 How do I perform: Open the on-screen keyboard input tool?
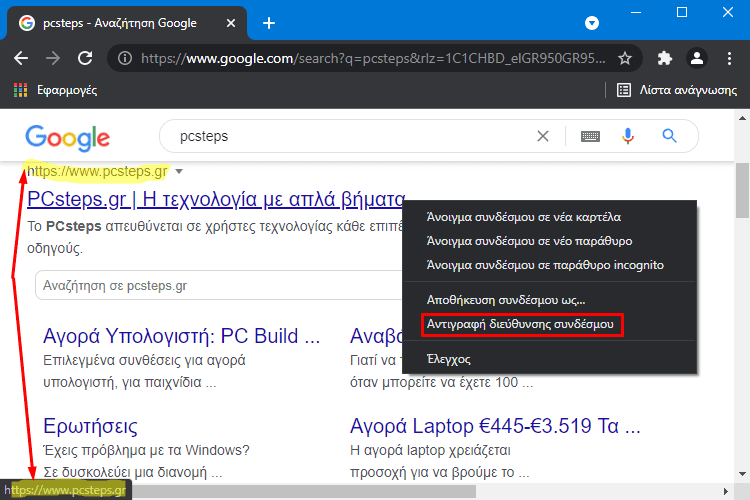pos(590,136)
